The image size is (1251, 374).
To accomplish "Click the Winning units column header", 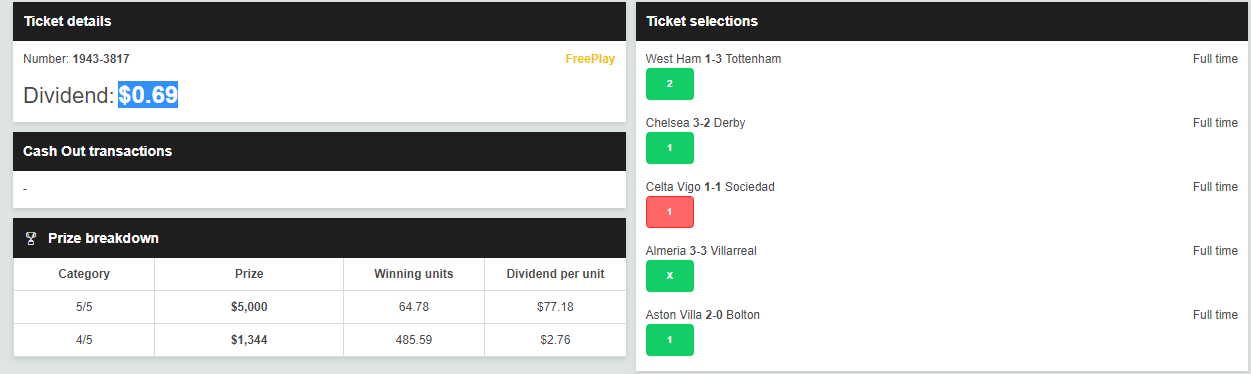I will (414, 274).
